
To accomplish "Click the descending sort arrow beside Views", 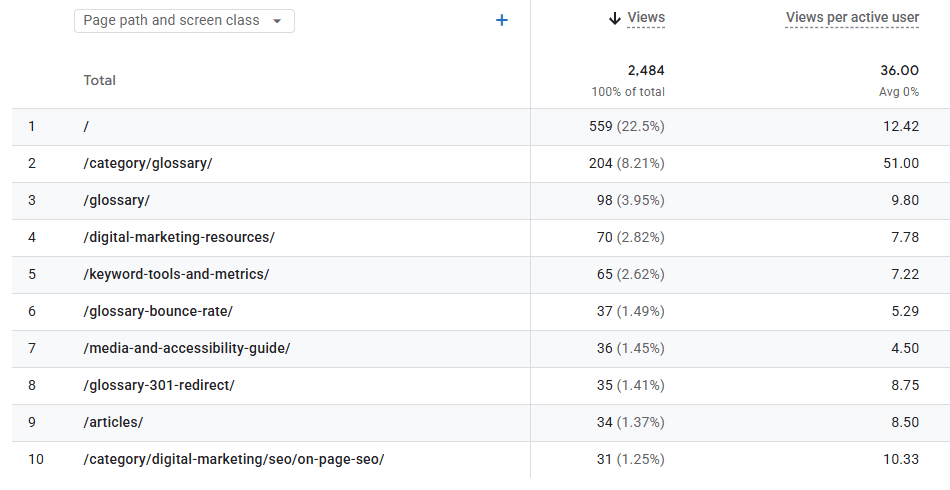I will coord(614,18).
